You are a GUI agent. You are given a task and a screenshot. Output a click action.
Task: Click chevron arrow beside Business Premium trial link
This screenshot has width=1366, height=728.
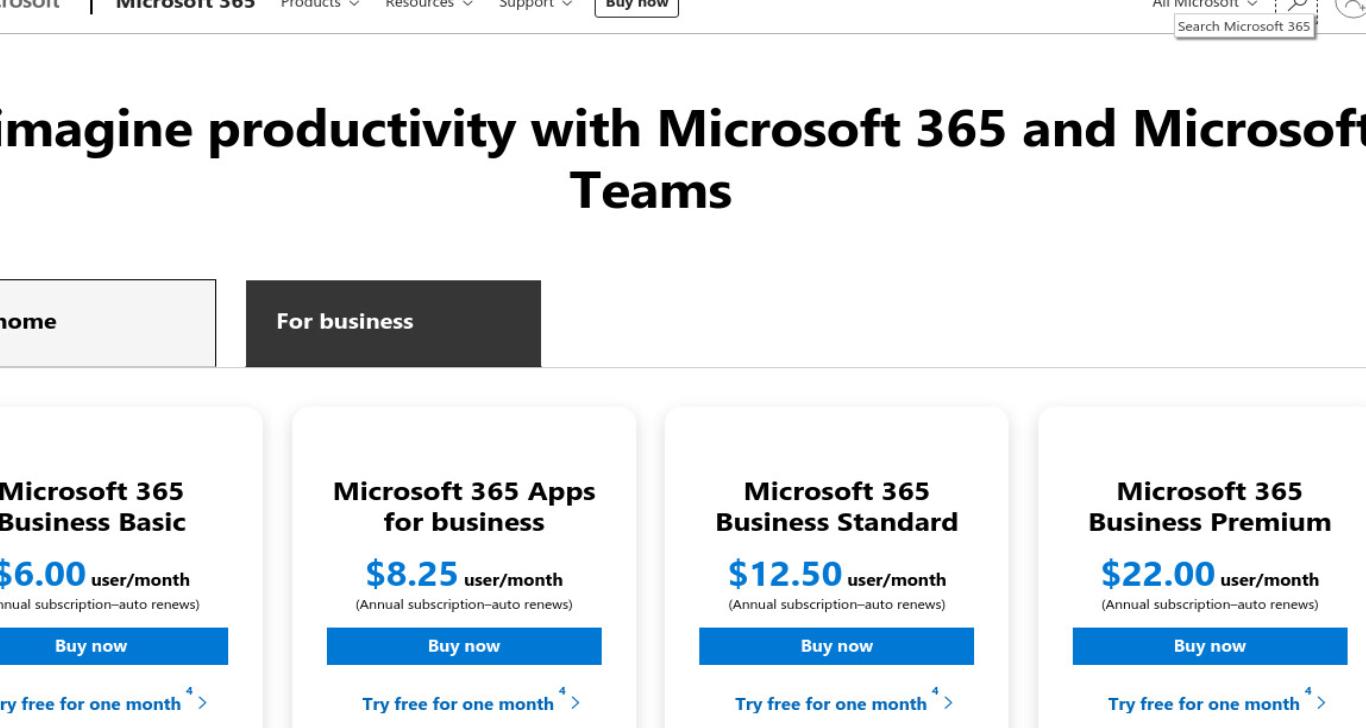[1321, 703]
